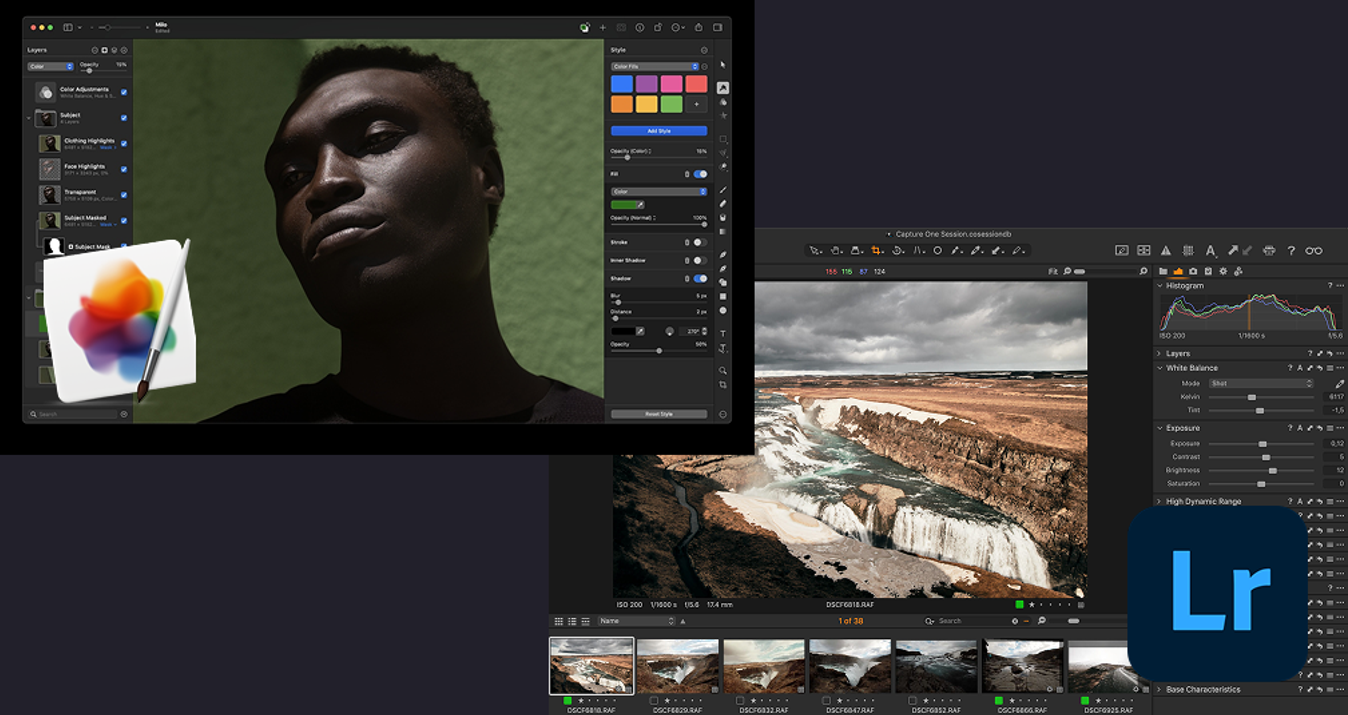Image resolution: width=1348 pixels, height=715 pixels.
Task: Select the Type tool in Pixelmator's toolbar
Action: pyautogui.click(x=722, y=332)
